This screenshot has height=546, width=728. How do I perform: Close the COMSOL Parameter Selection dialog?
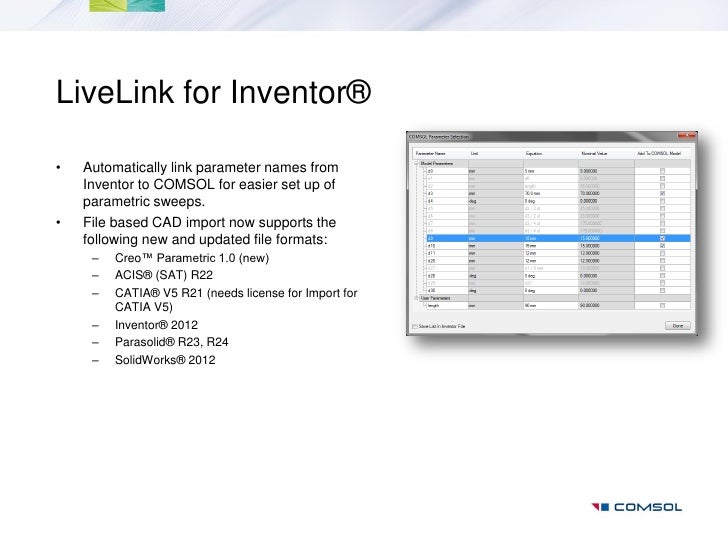tap(687, 136)
